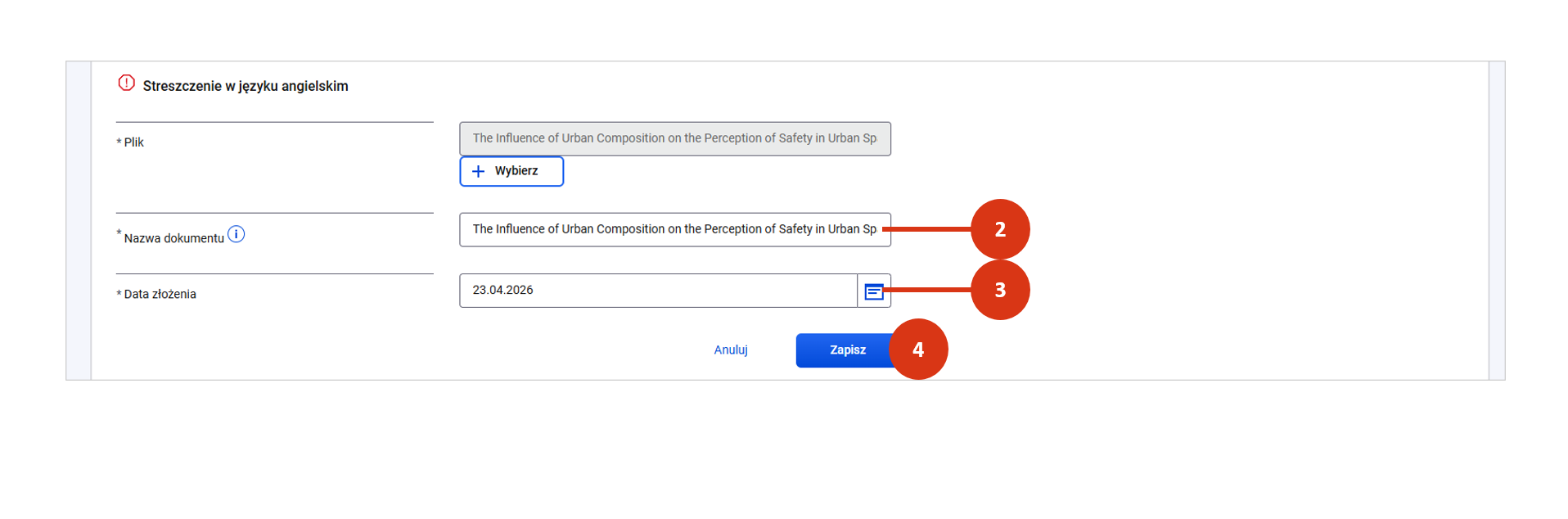
Task: Click the right grey side strip of the panel
Action: [x=1496, y=220]
